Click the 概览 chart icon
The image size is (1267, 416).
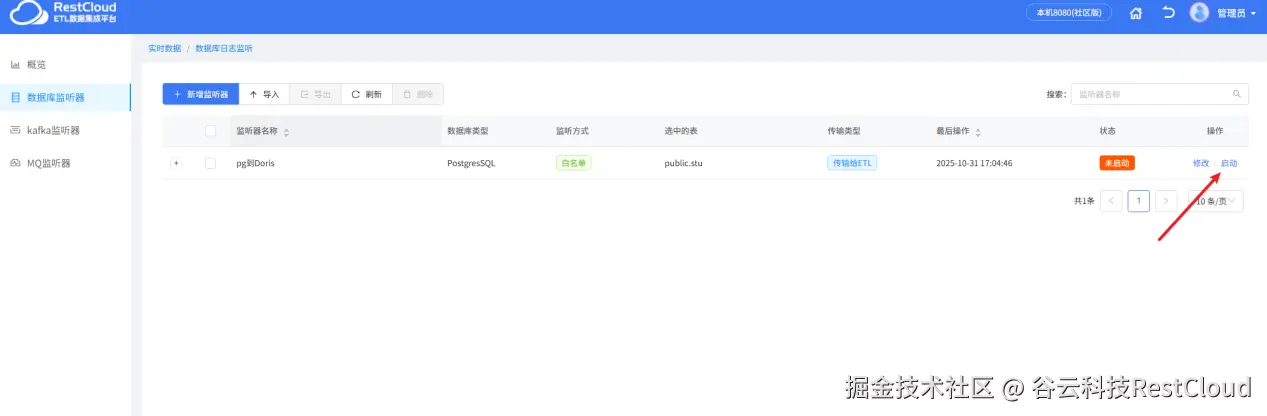tap(15, 65)
